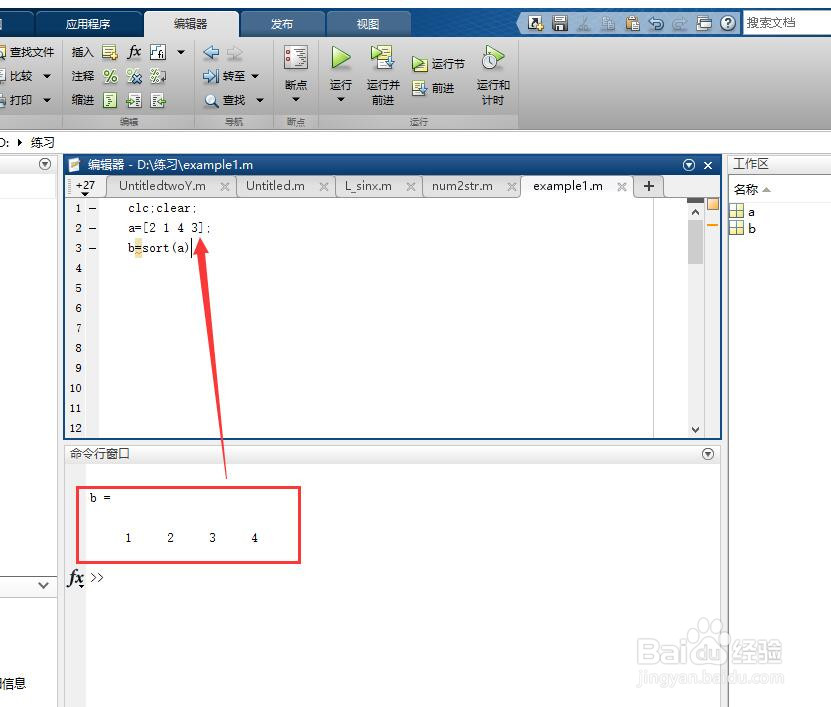831x707 pixels.
Task: Click the uncomment icon with blue cross
Action: (x=134, y=76)
